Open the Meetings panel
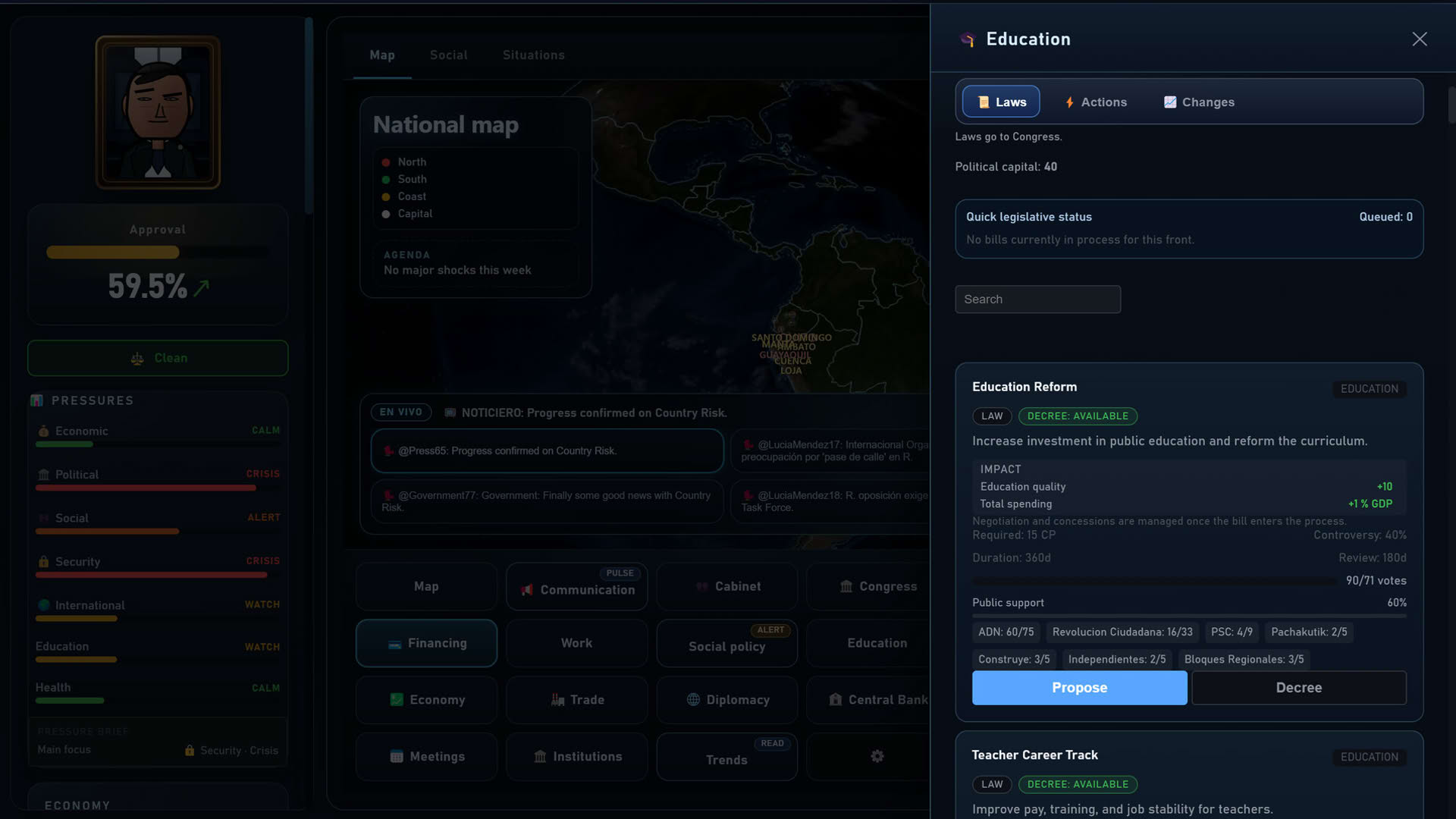The width and height of the screenshot is (1456, 819). (426, 756)
